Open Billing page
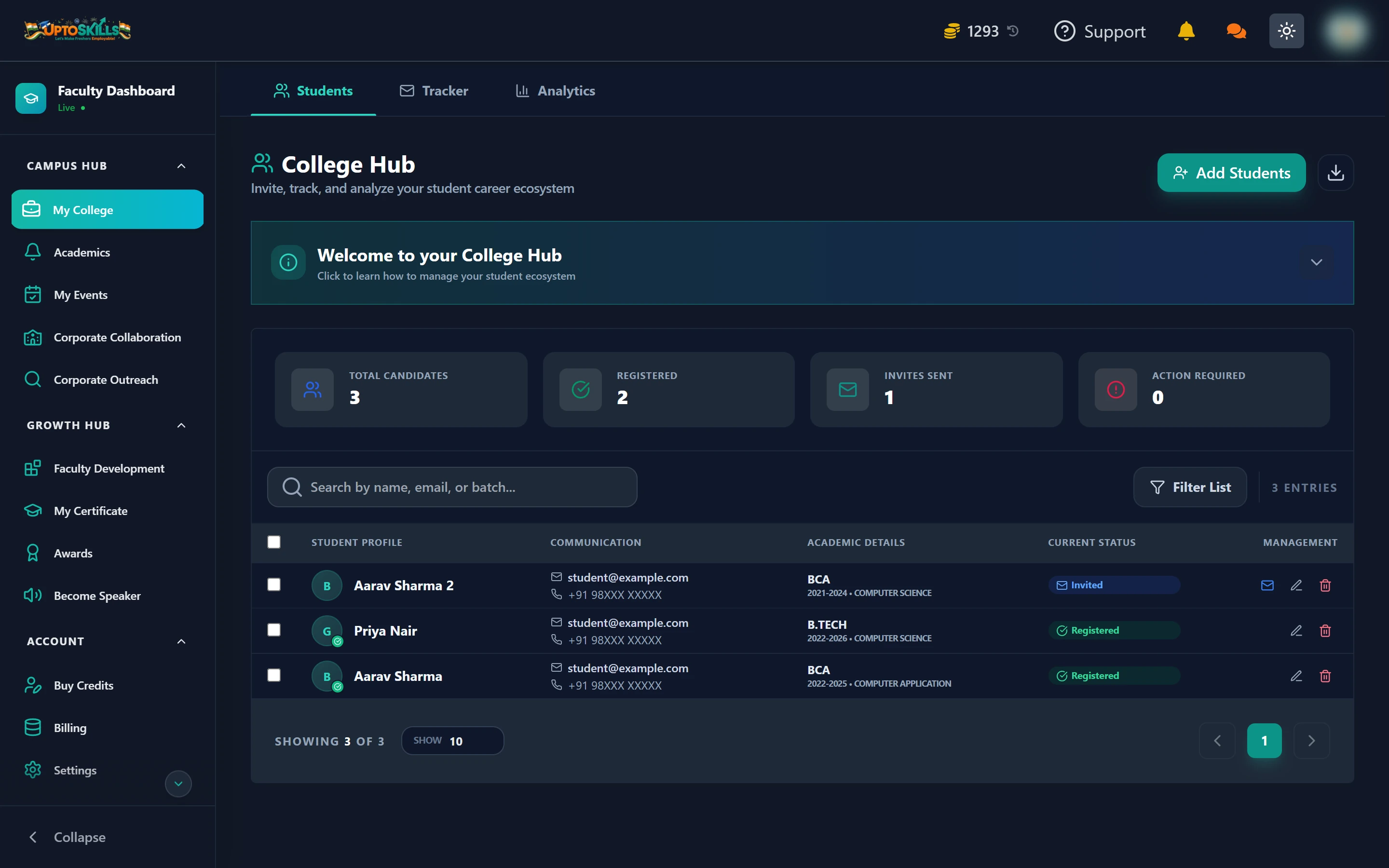Image resolution: width=1389 pixels, height=868 pixels. (x=108, y=728)
